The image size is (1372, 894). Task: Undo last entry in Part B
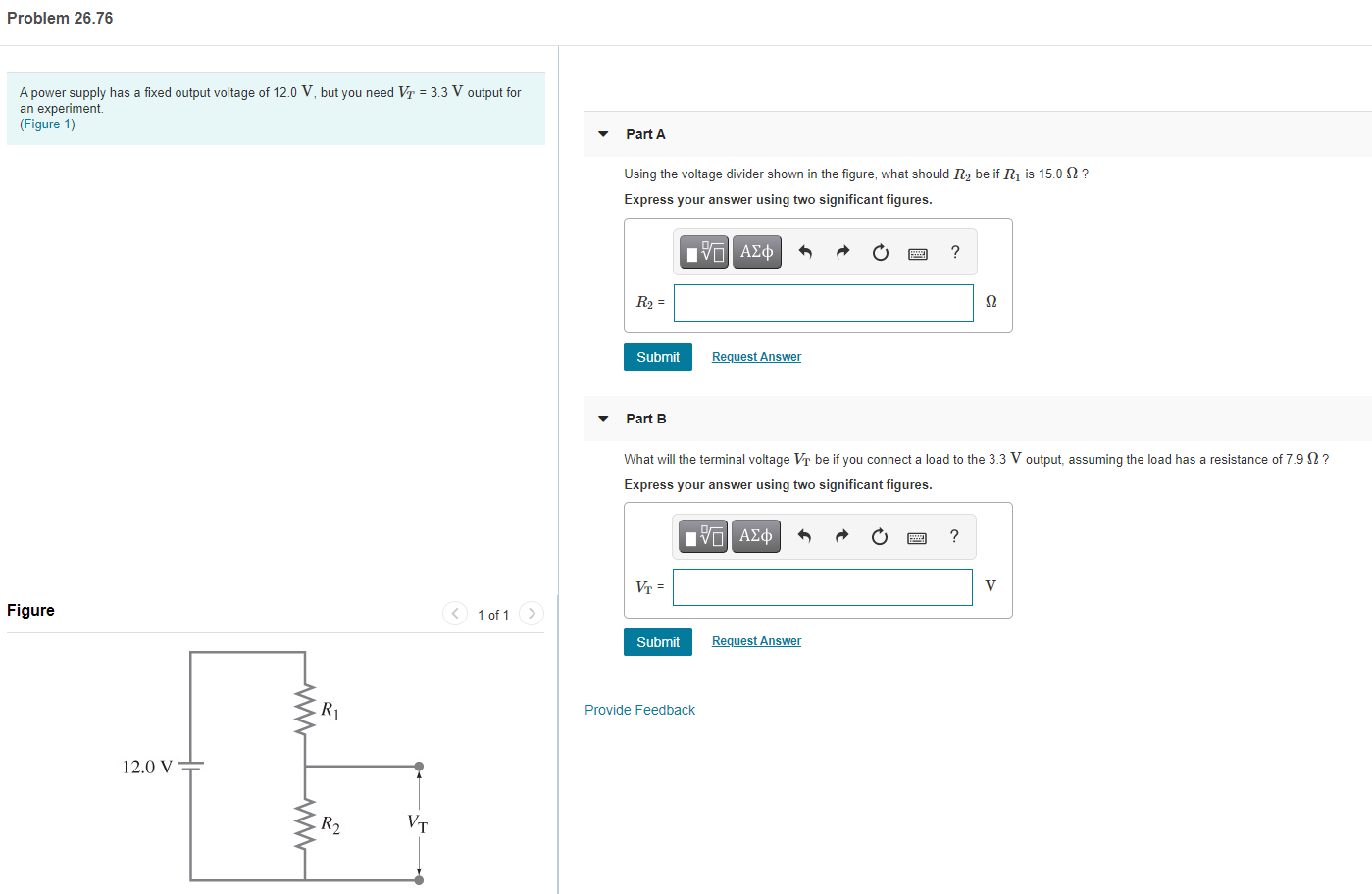pyautogui.click(x=804, y=536)
